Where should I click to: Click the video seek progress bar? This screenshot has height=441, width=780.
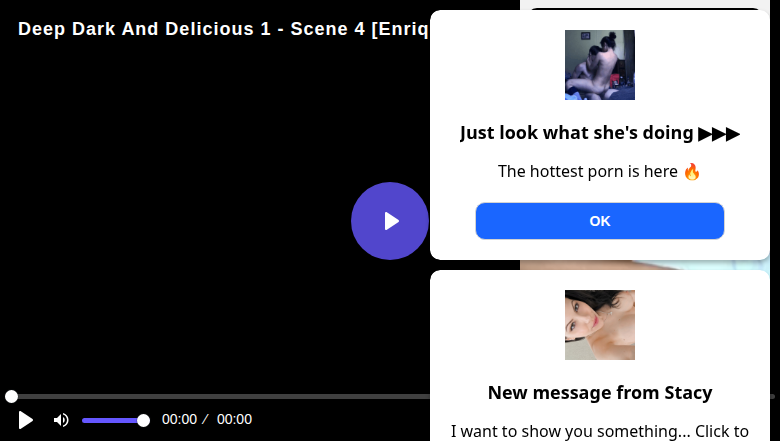pos(220,397)
